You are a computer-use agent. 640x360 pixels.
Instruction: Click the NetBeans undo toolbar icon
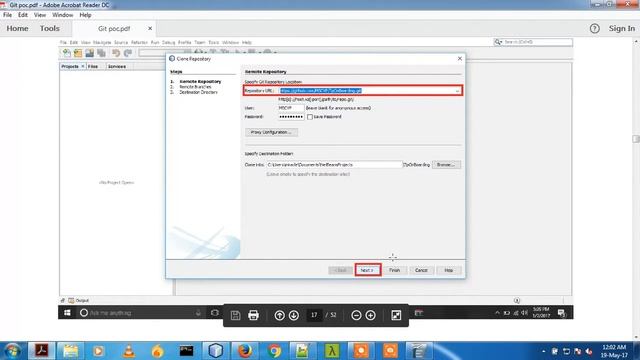pyautogui.click(x=116, y=53)
